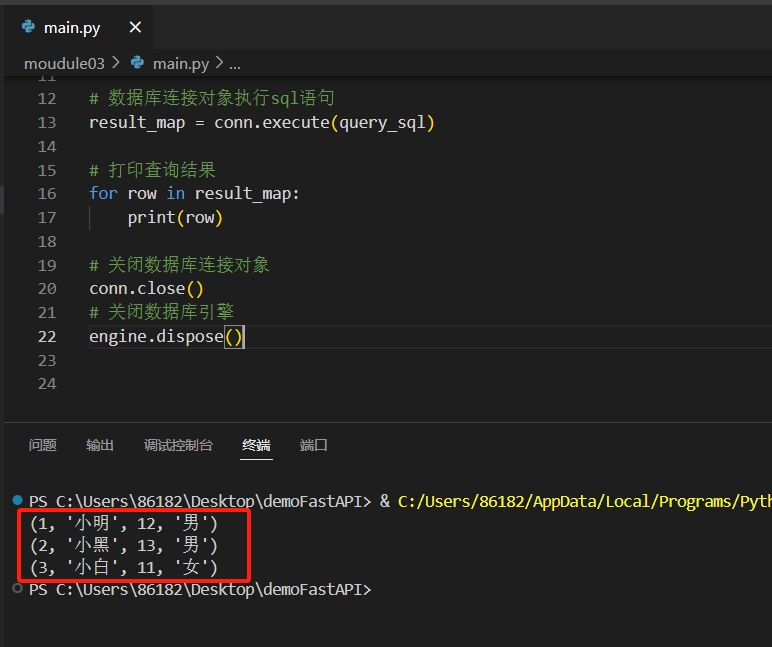Image resolution: width=772 pixels, height=647 pixels.
Task: Click the gray prompt circle in terminal
Action: click(x=18, y=588)
